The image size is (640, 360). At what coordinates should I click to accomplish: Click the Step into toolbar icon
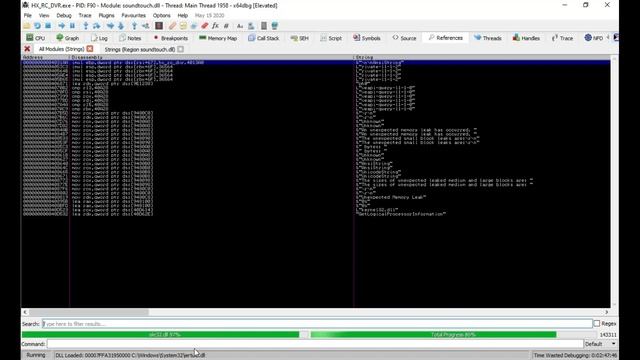[x=86, y=26]
